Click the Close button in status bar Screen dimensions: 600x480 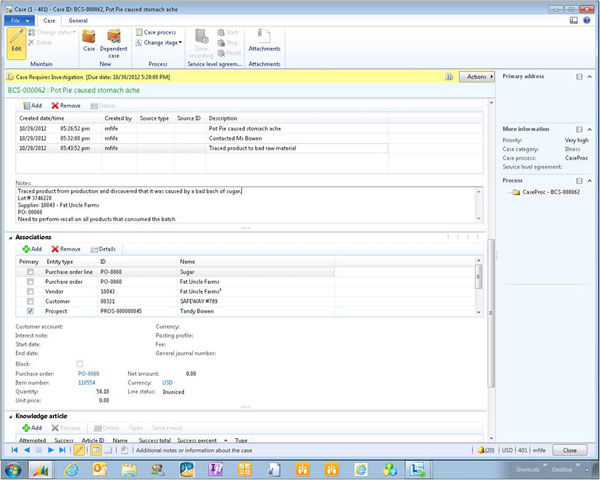(x=568, y=451)
